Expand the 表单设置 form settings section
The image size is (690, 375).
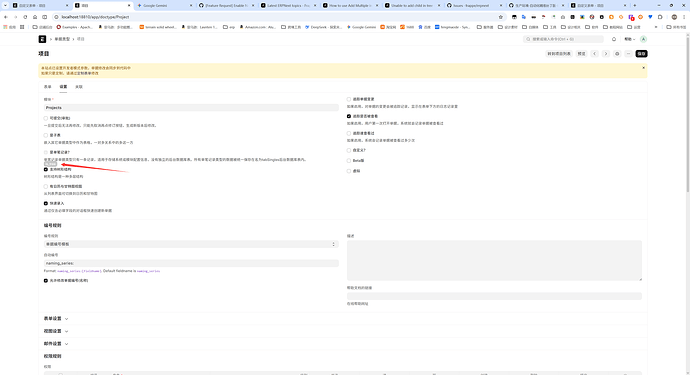(56, 319)
